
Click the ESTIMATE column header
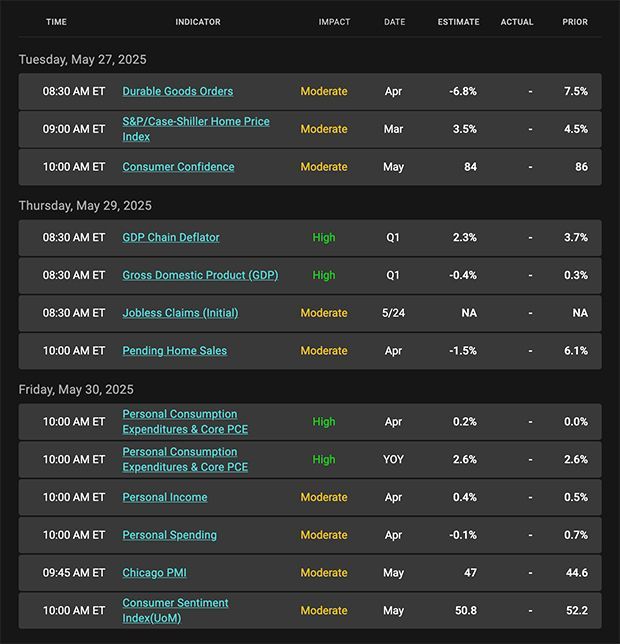click(x=458, y=22)
